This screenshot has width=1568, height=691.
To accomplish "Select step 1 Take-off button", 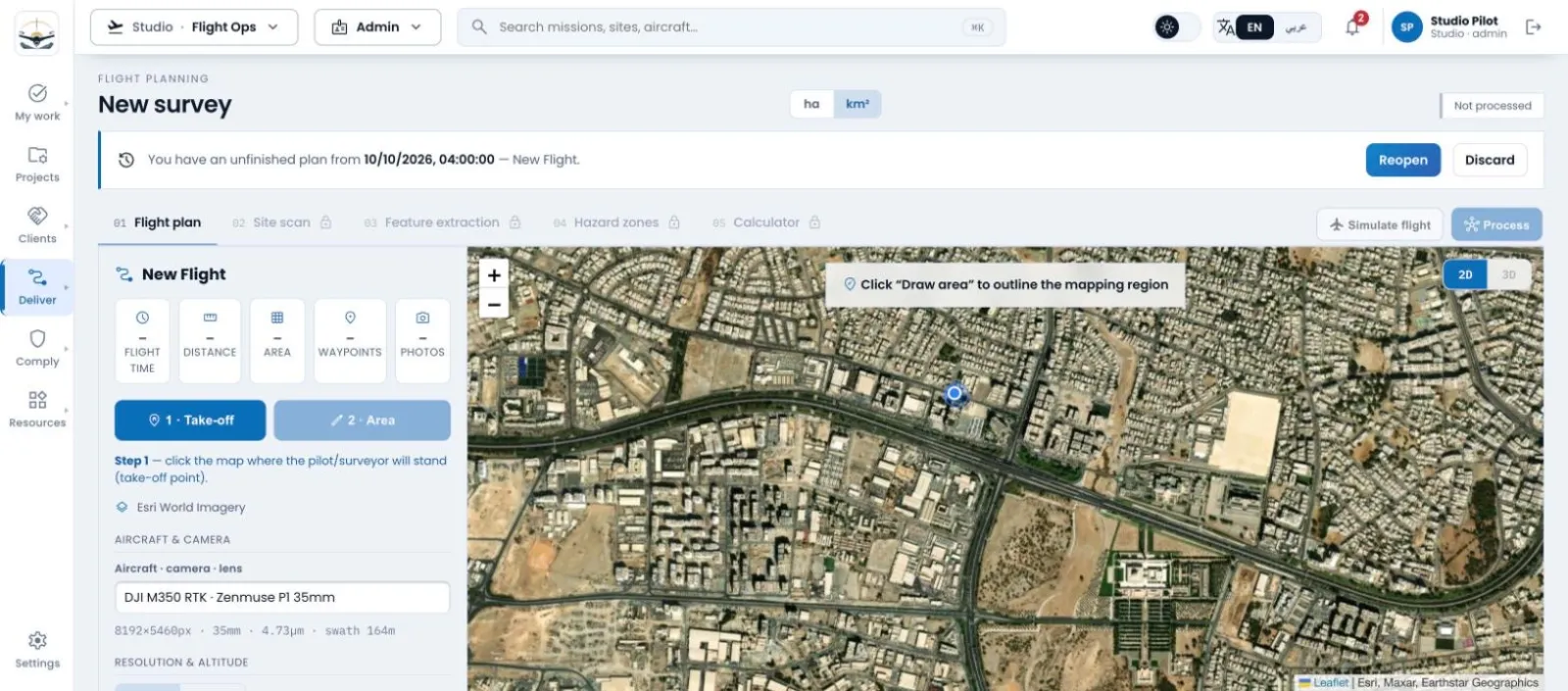I will (x=190, y=420).
